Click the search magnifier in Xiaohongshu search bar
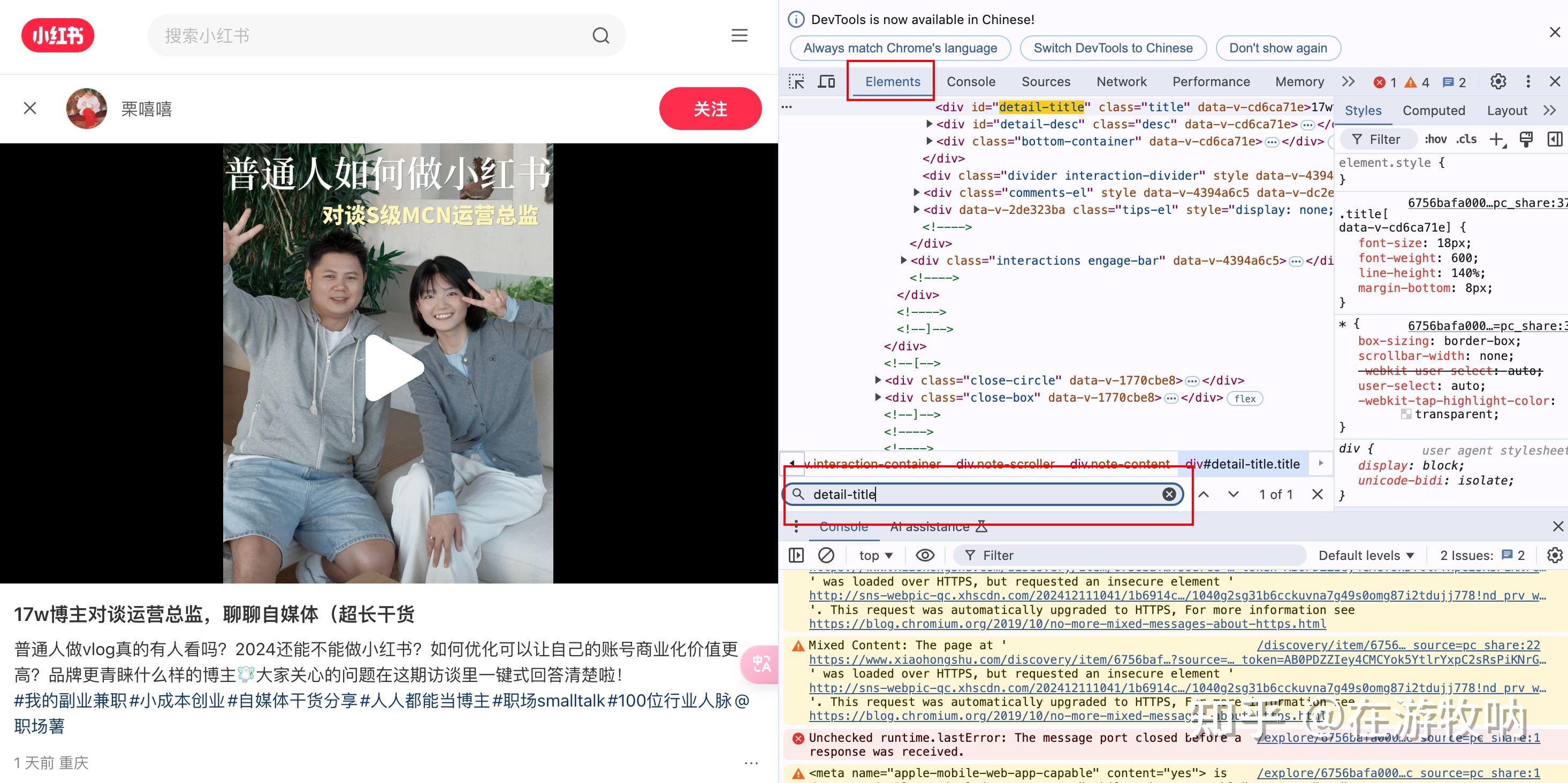 tap(600, 35)
